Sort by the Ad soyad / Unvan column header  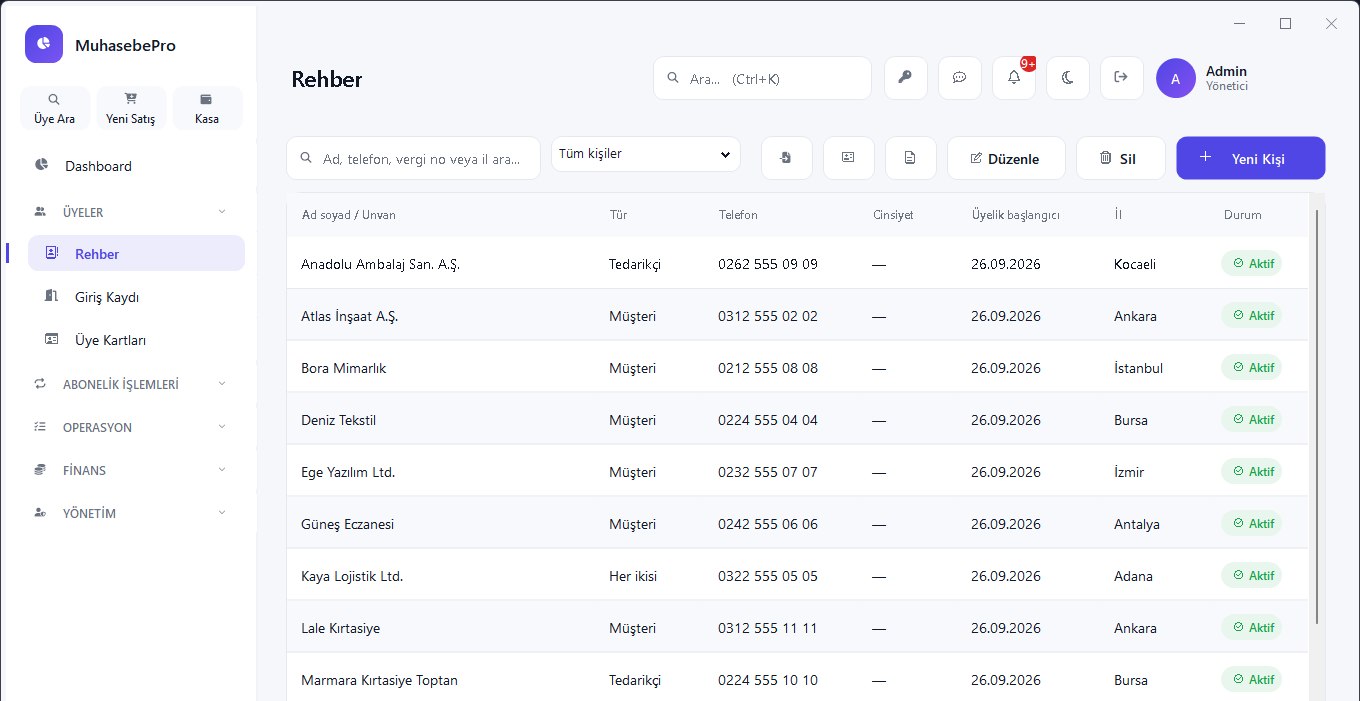click(x=349, y=215)
